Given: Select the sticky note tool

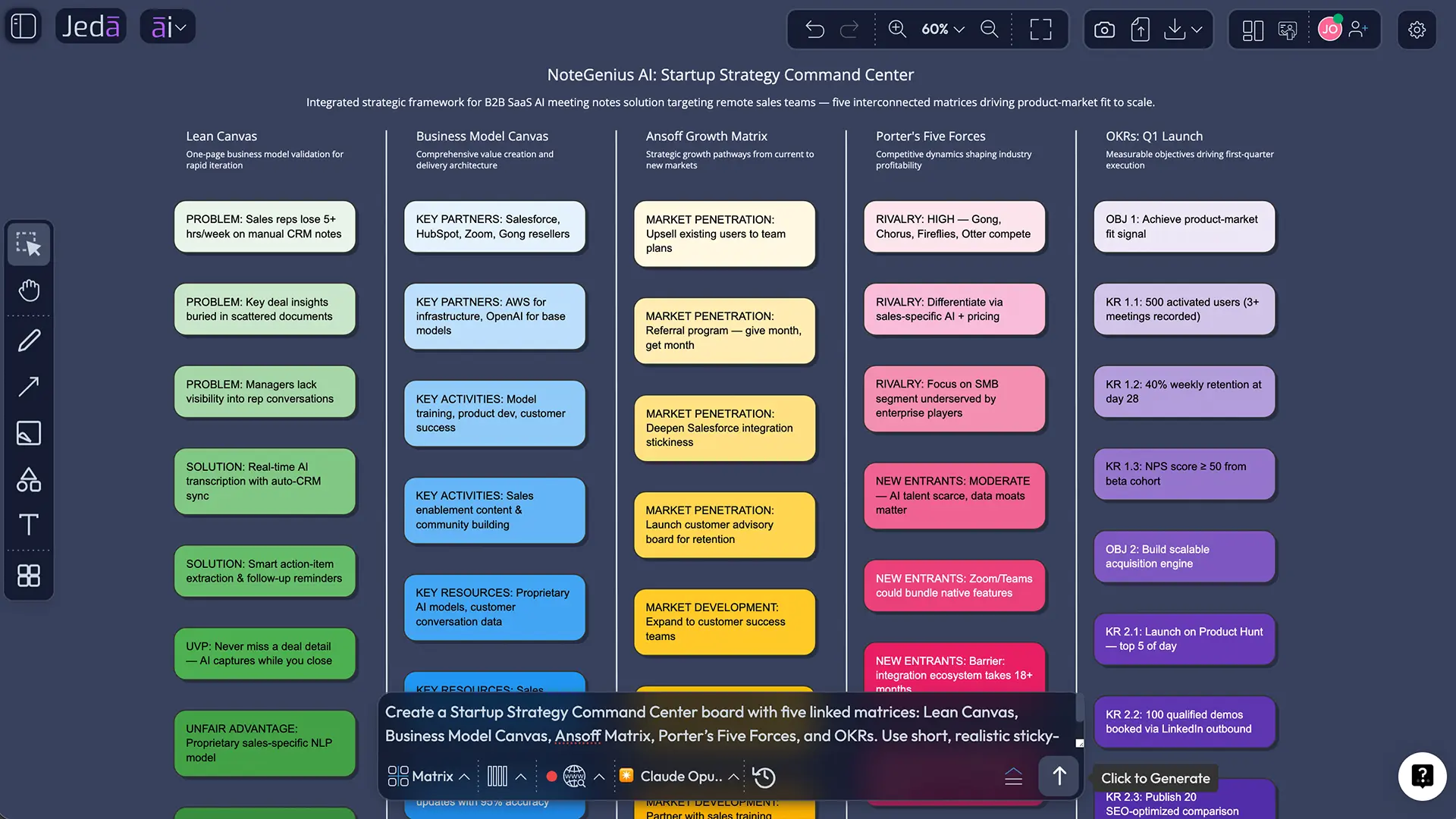Looking at the screenshot, I should (29, 433).
